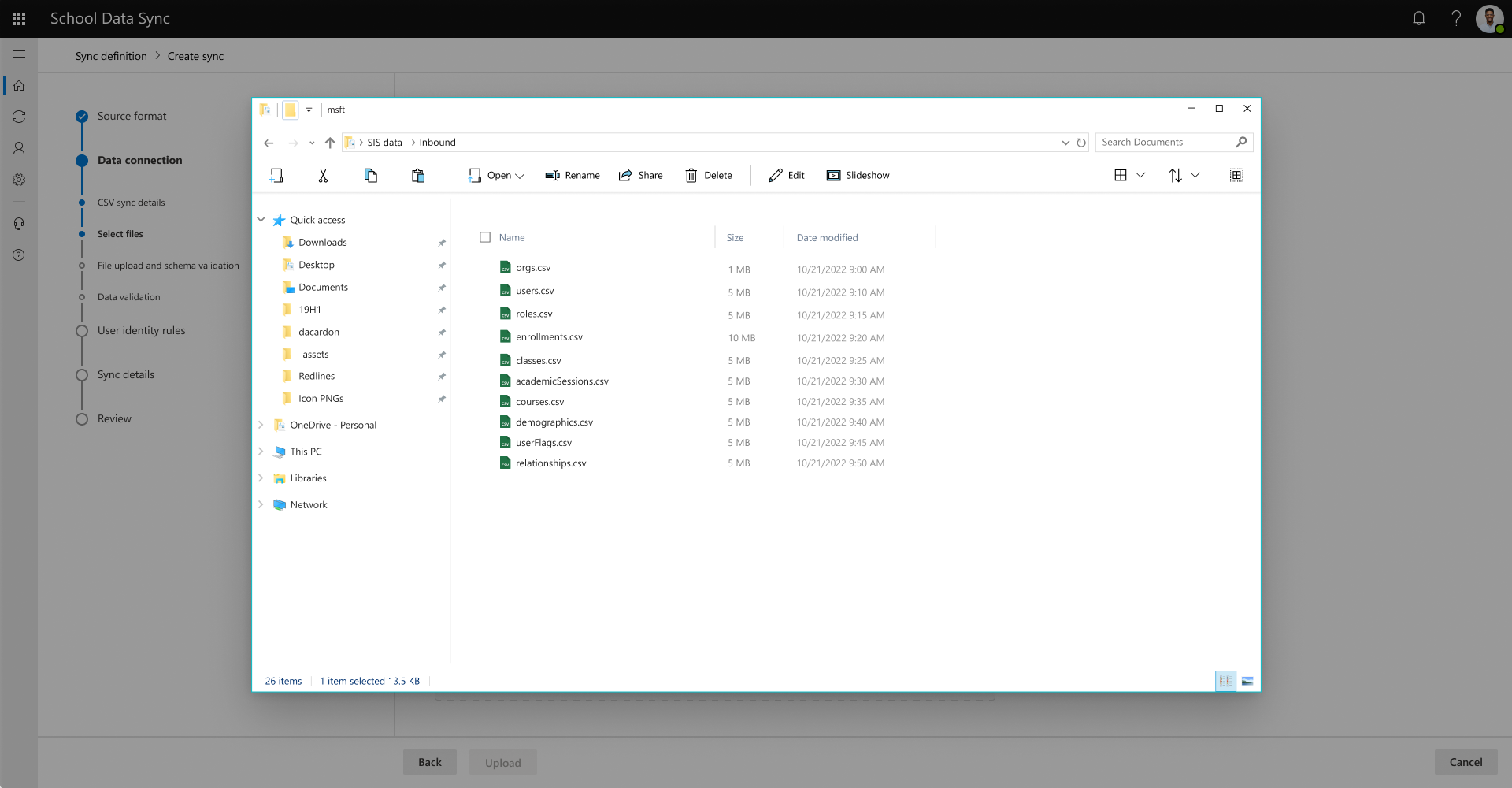Click the Copy icon in toolbar

[x=370, y=176]
